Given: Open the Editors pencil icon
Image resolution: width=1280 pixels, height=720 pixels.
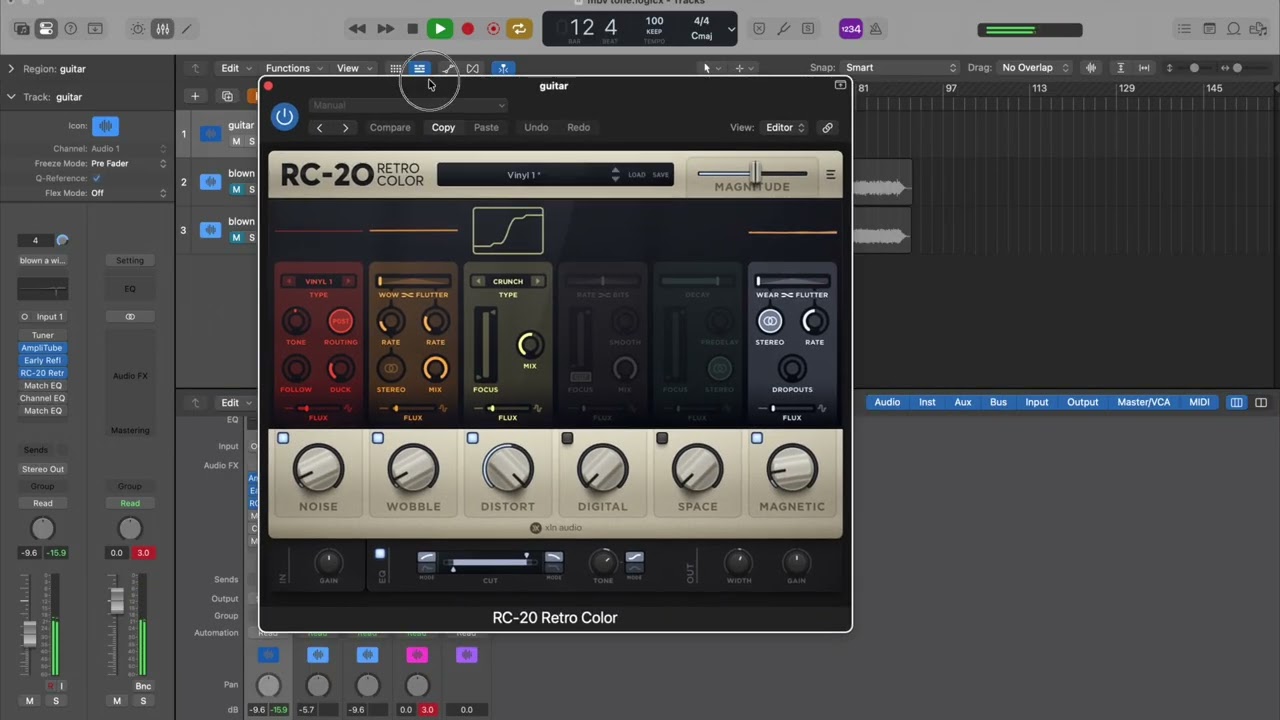Looking at the screenshot, I should [186, 29].
